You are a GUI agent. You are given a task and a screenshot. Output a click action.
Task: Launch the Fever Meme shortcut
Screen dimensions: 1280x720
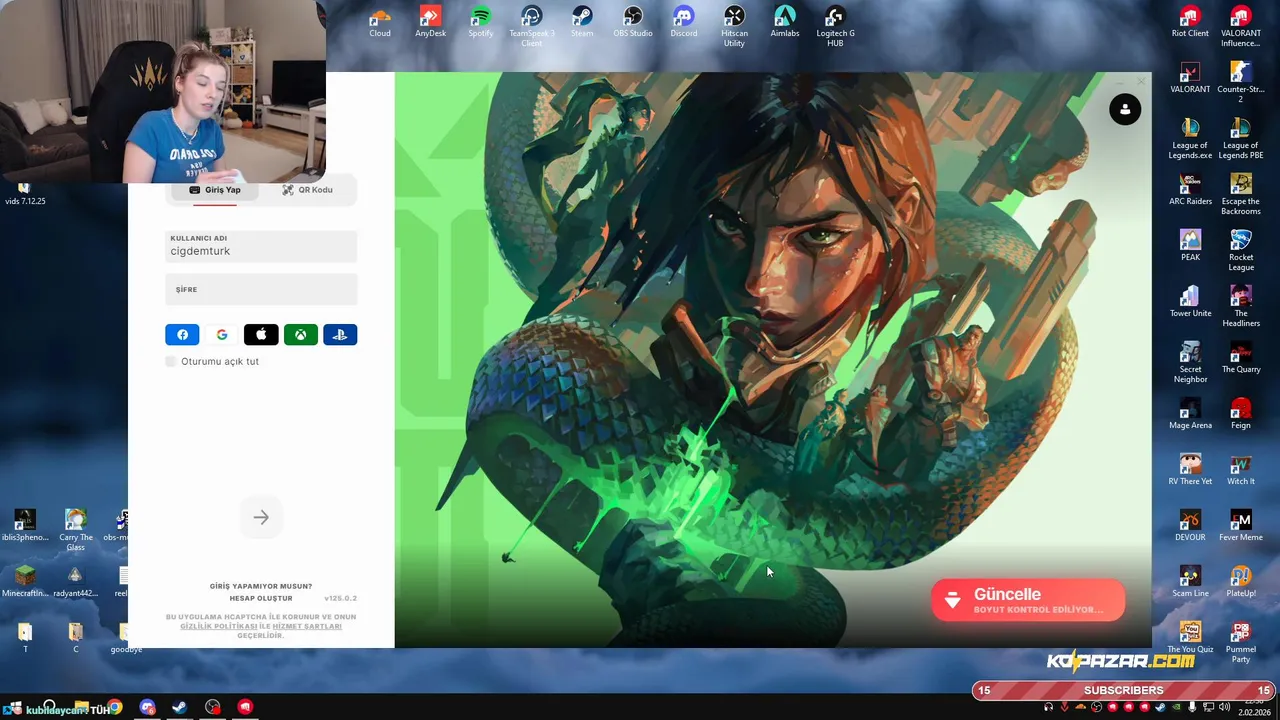pos(1241,526)
